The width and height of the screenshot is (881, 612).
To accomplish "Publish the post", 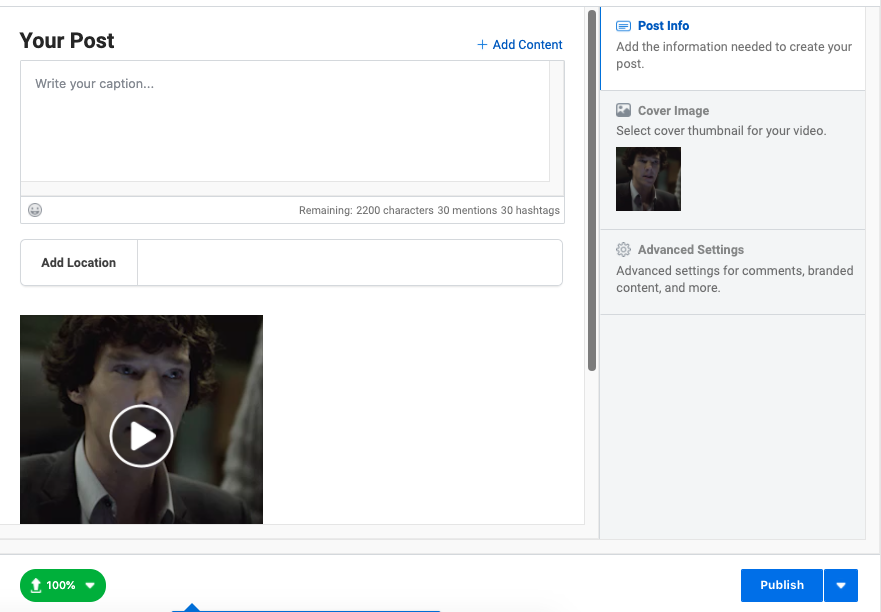I will point(782,585).
